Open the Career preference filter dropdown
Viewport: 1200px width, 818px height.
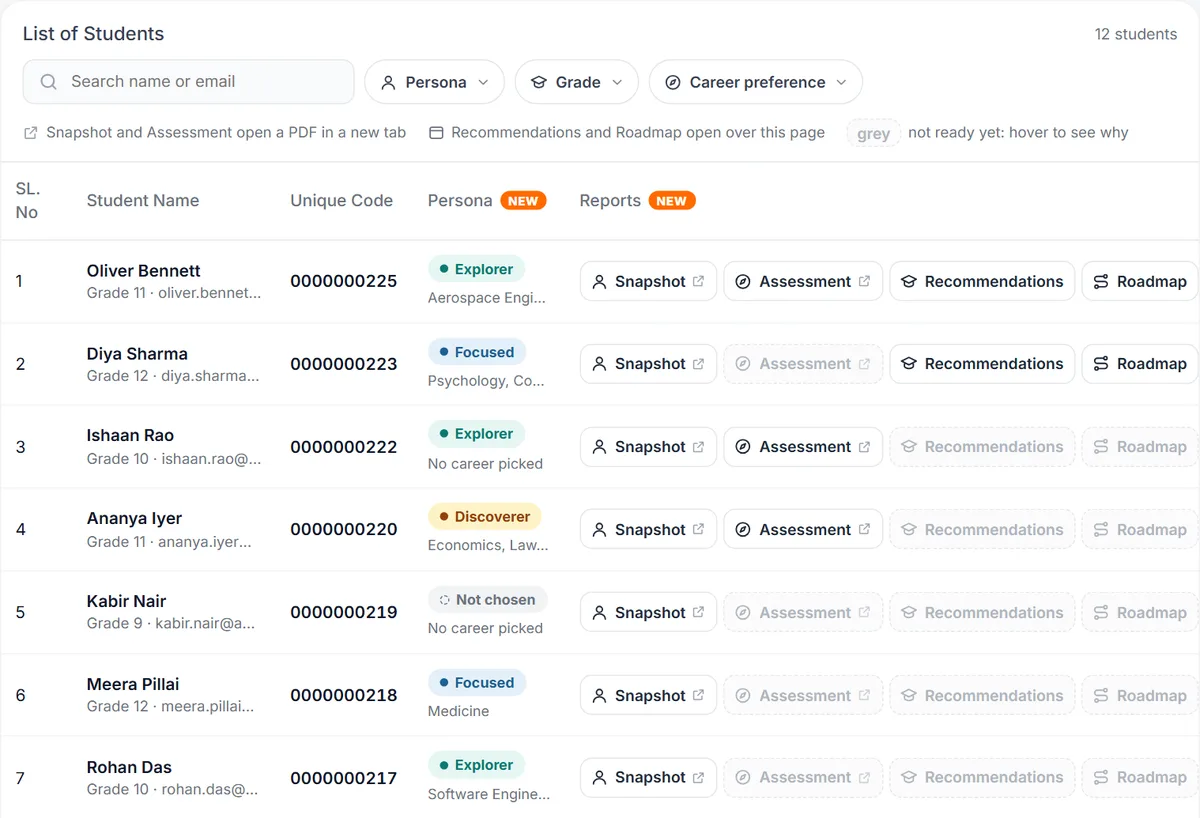(756, 82)
